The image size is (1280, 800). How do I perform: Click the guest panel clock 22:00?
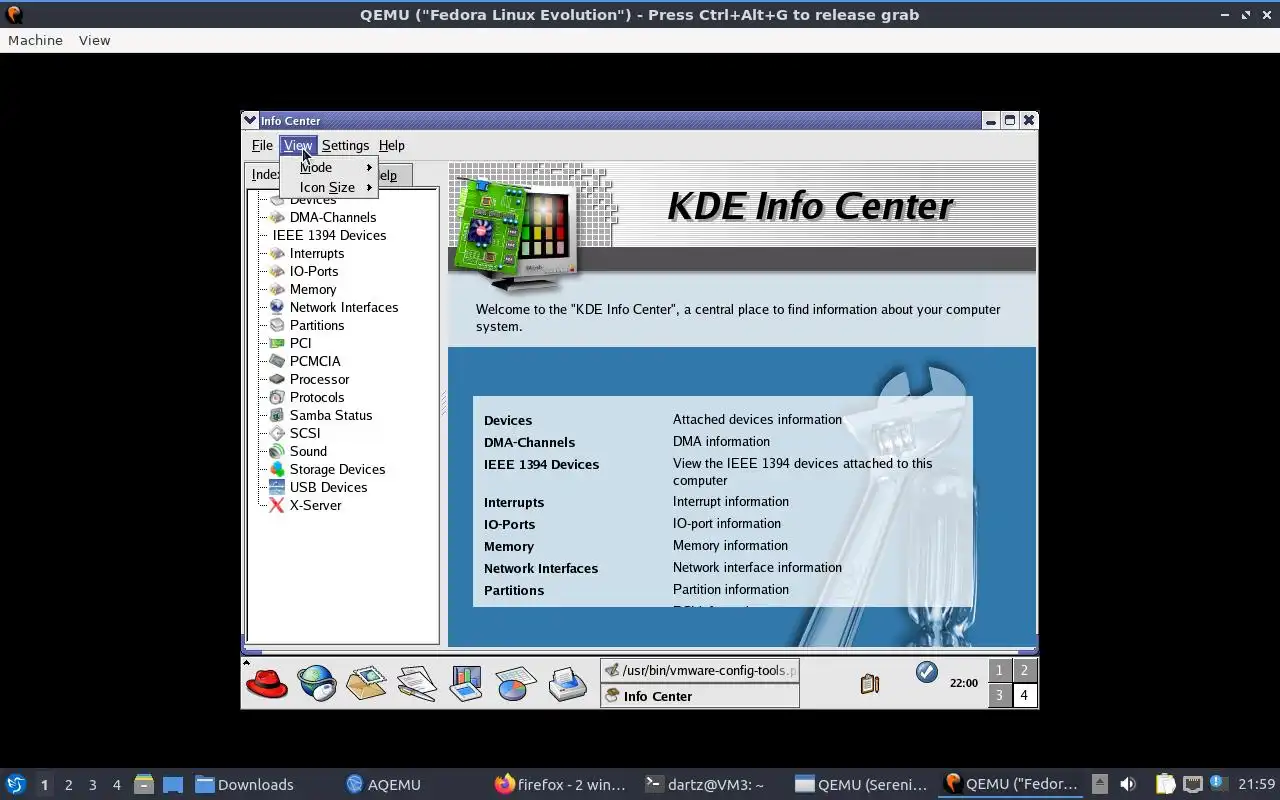pyautogui.click(x=964, y=683)
